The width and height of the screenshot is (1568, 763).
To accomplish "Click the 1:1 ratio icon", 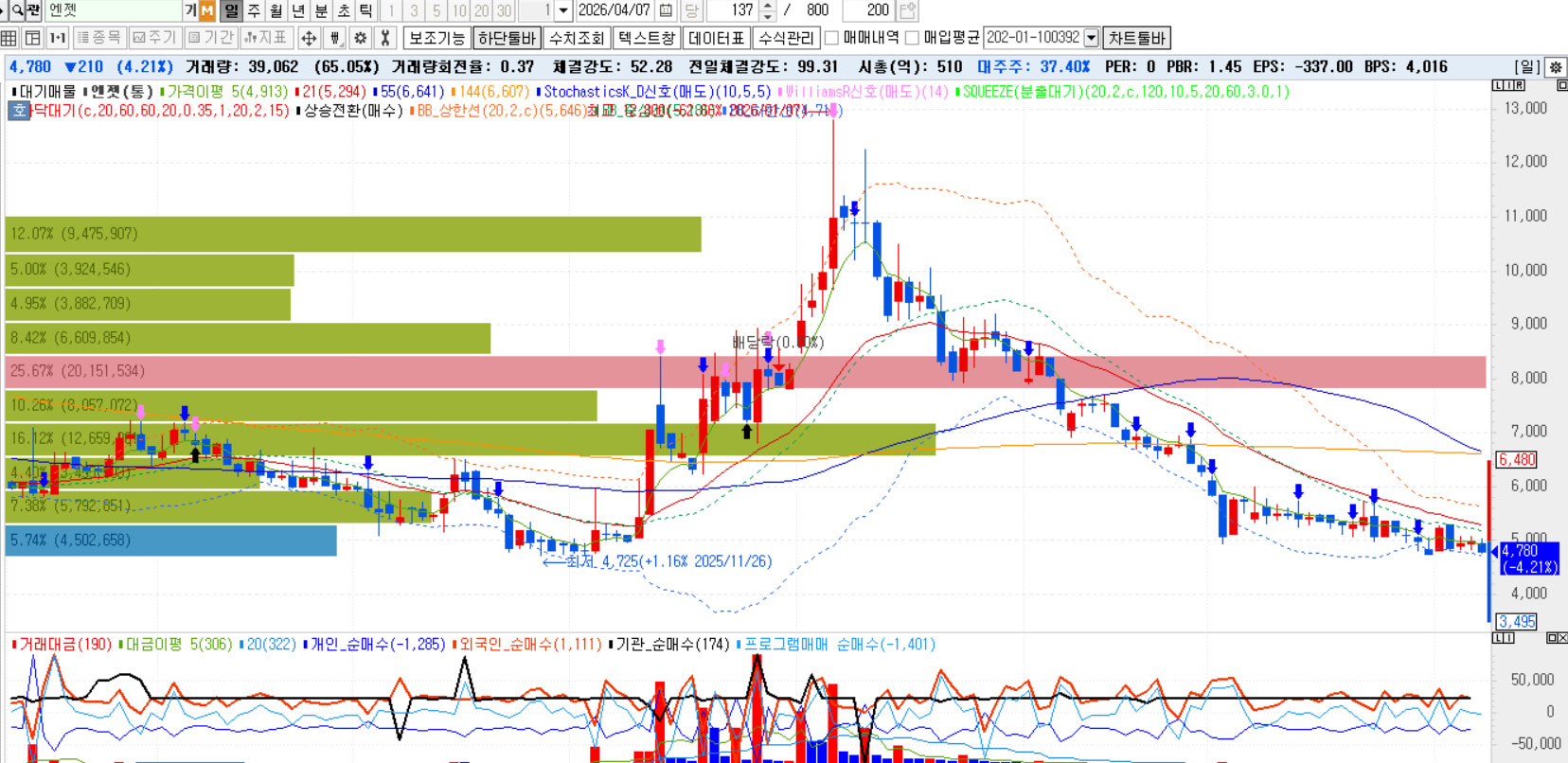I will point(58,38).
